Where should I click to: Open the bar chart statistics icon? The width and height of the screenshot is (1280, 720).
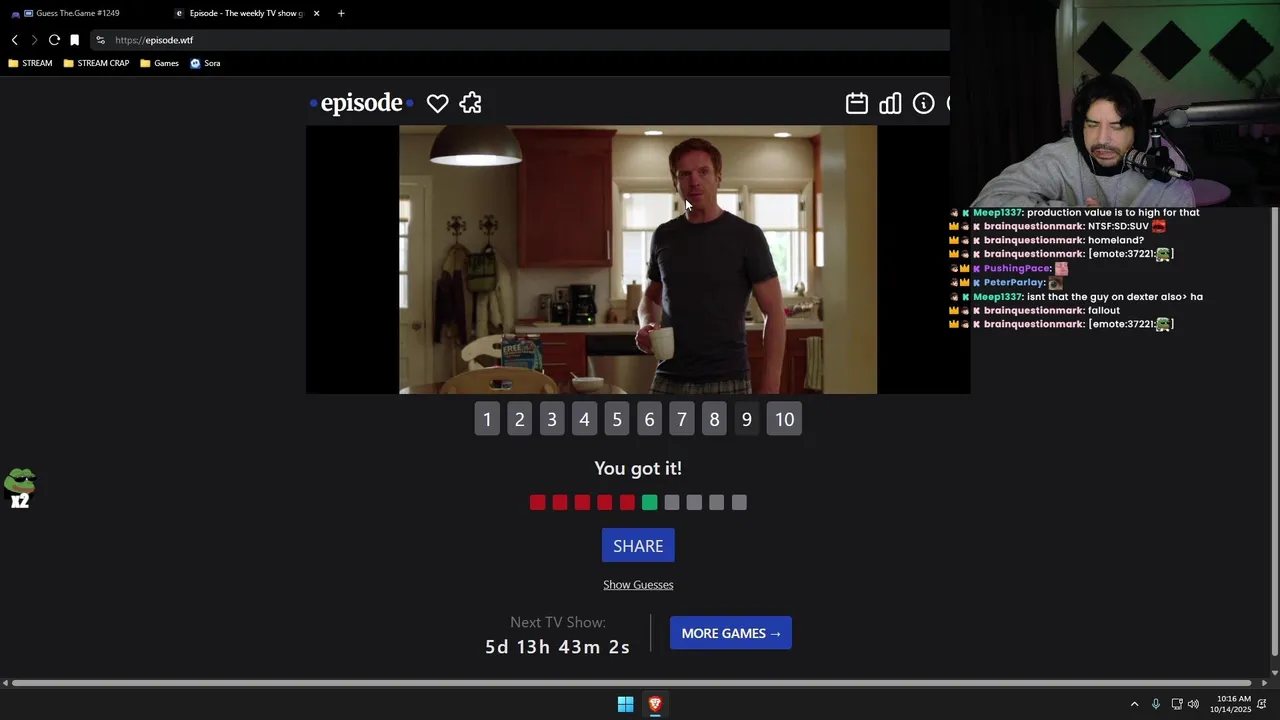[890, 103]
